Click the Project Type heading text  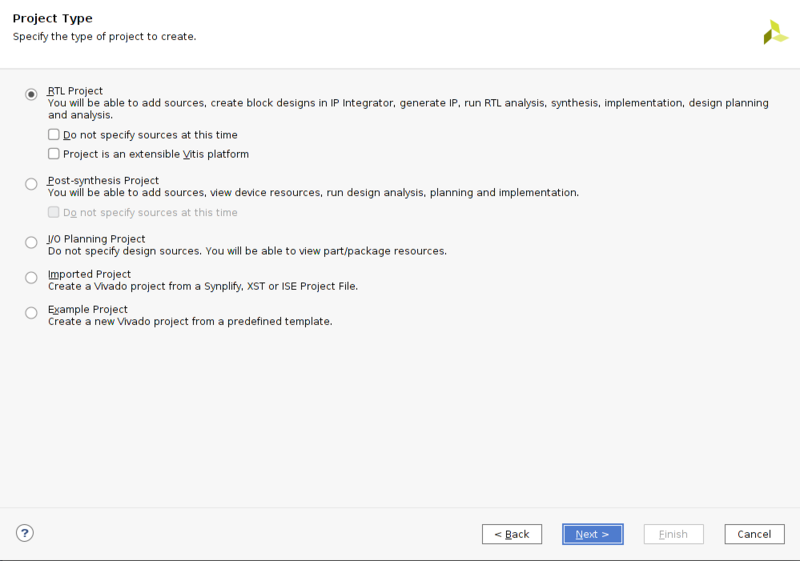[x=53, y=18]
